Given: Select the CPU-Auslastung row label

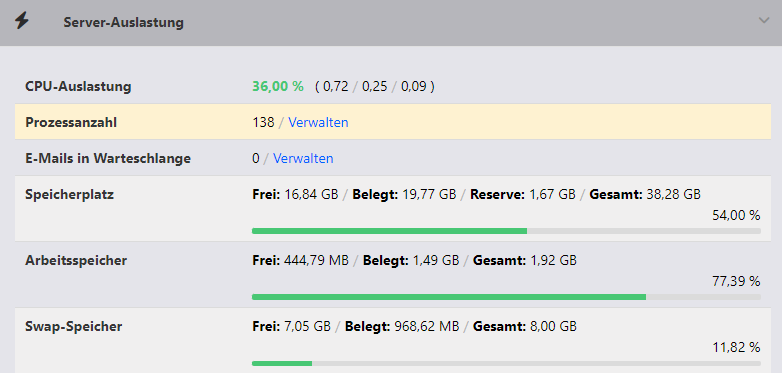Looking at the screenshot, I should (78, 86).
